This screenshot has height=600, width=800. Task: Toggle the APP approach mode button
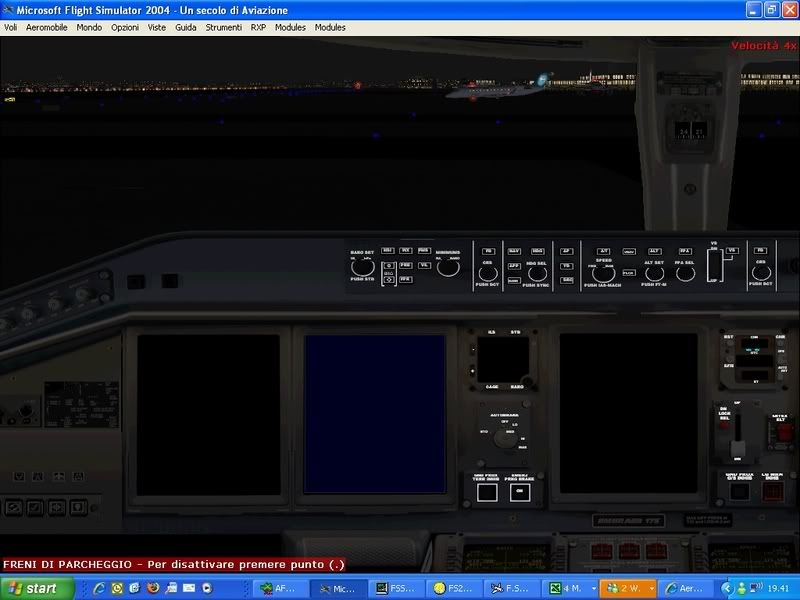tap(514, 266)
